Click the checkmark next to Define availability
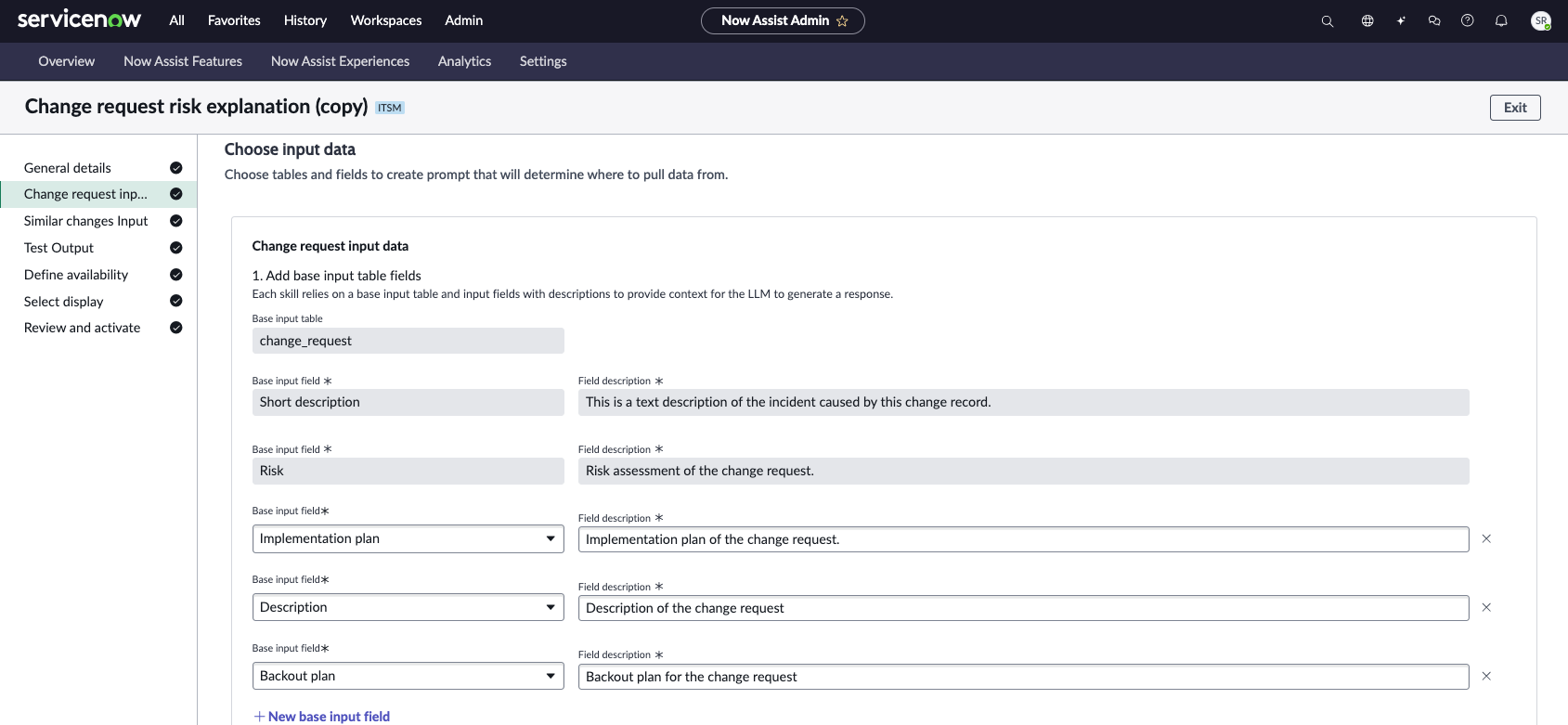Image resolution: width=1568 pixels, height=725 pixels. pos(176,275)
